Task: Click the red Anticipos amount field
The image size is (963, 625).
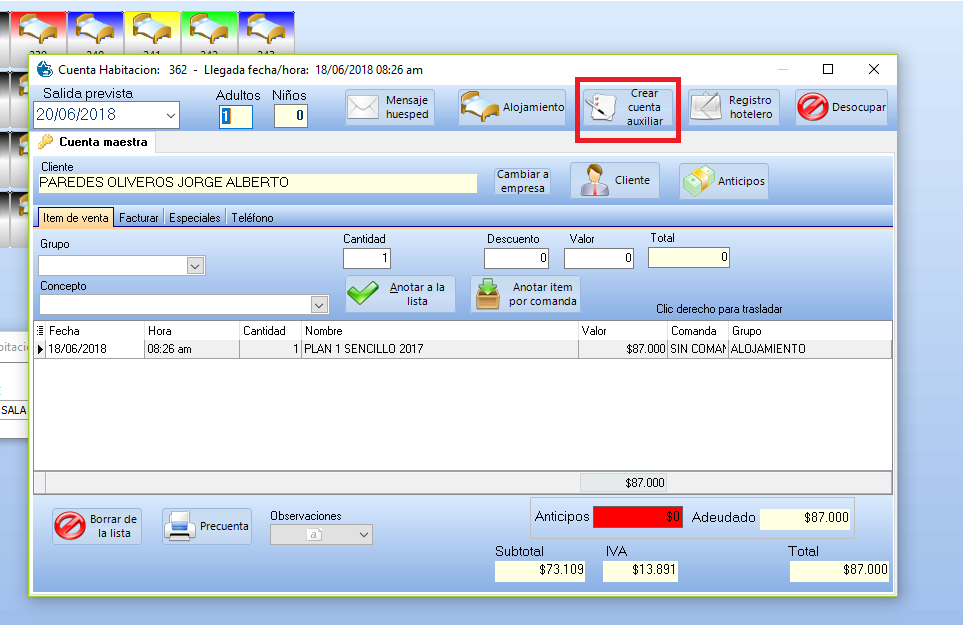Action: [637, 517]
